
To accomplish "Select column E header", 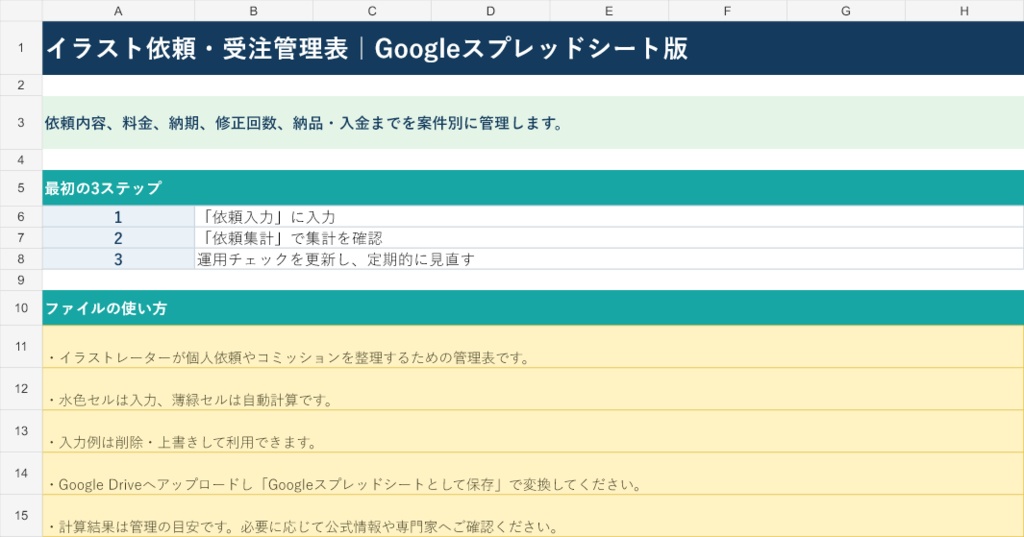I will click(x=609, y=10).
